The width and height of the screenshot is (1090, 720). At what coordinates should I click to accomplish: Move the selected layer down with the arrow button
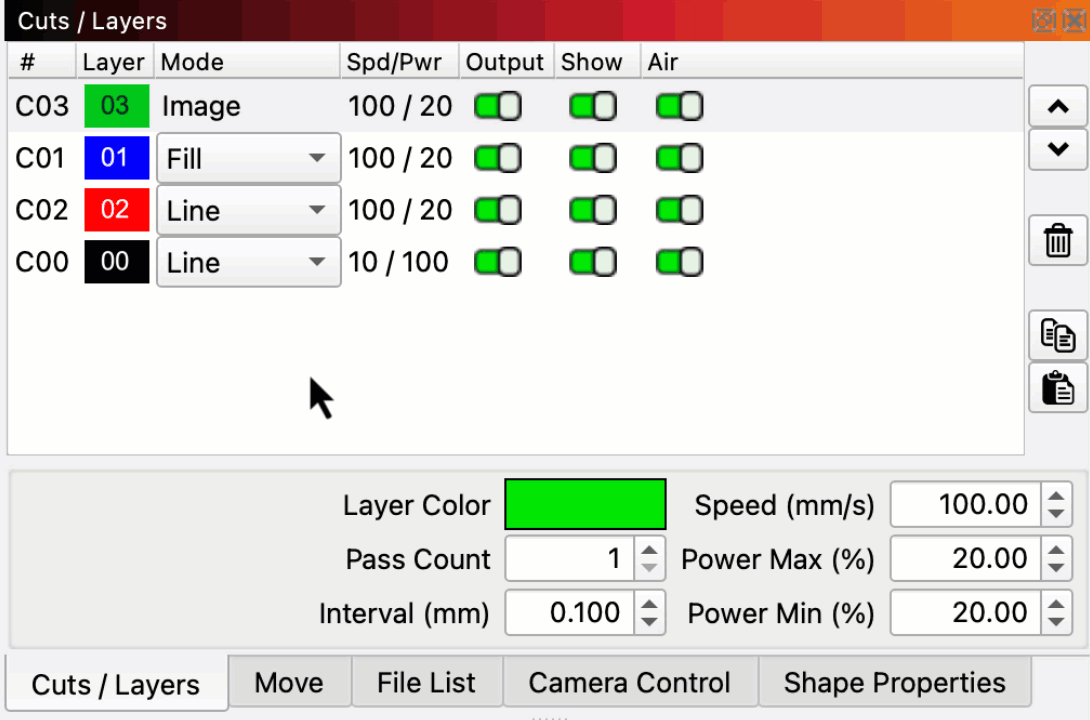[1057, 150]
